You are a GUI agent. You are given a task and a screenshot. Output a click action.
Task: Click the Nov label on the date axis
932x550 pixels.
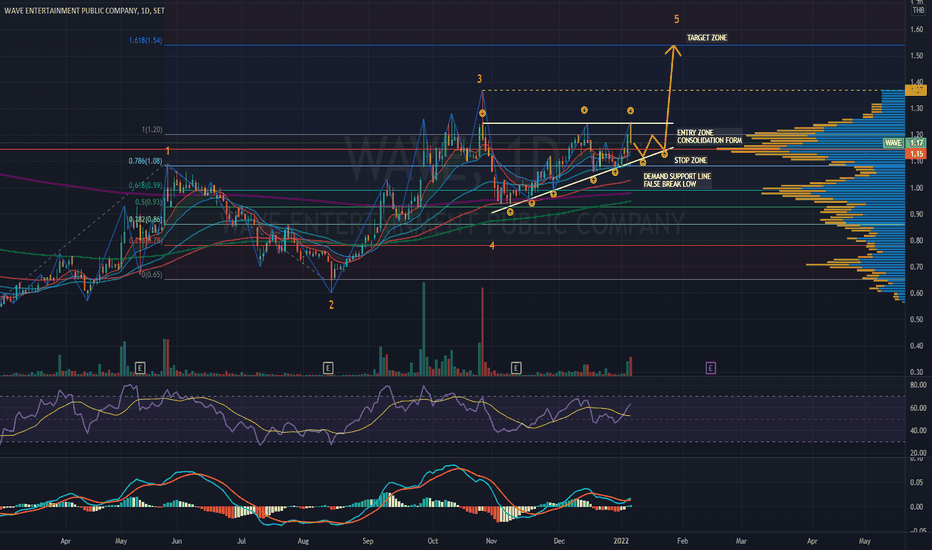point(491,541)
